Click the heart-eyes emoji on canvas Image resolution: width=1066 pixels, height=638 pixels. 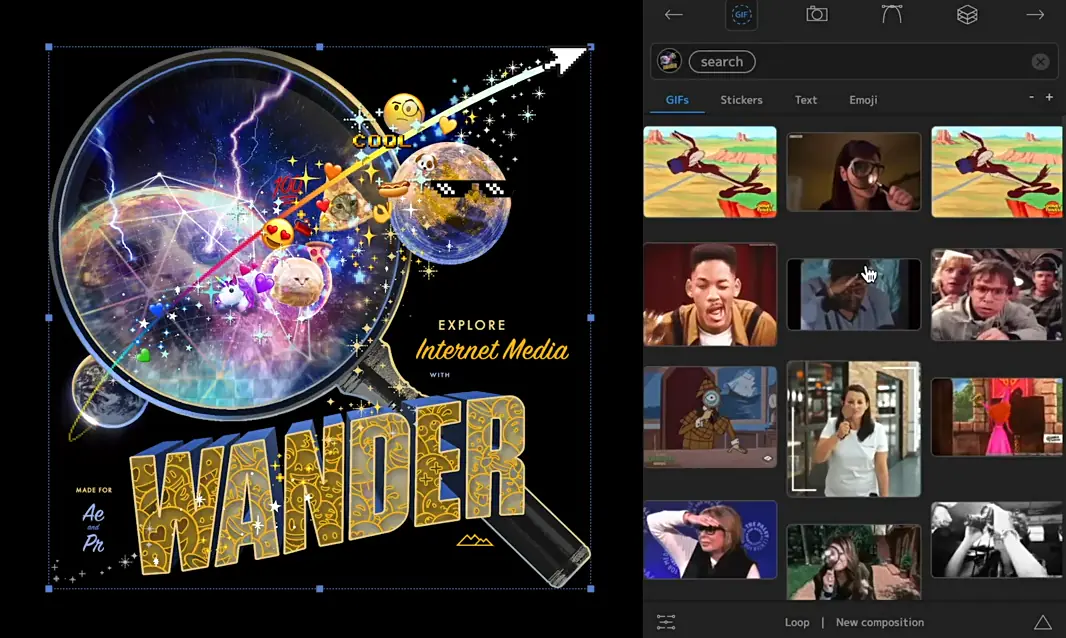click(x=278, y=234)
